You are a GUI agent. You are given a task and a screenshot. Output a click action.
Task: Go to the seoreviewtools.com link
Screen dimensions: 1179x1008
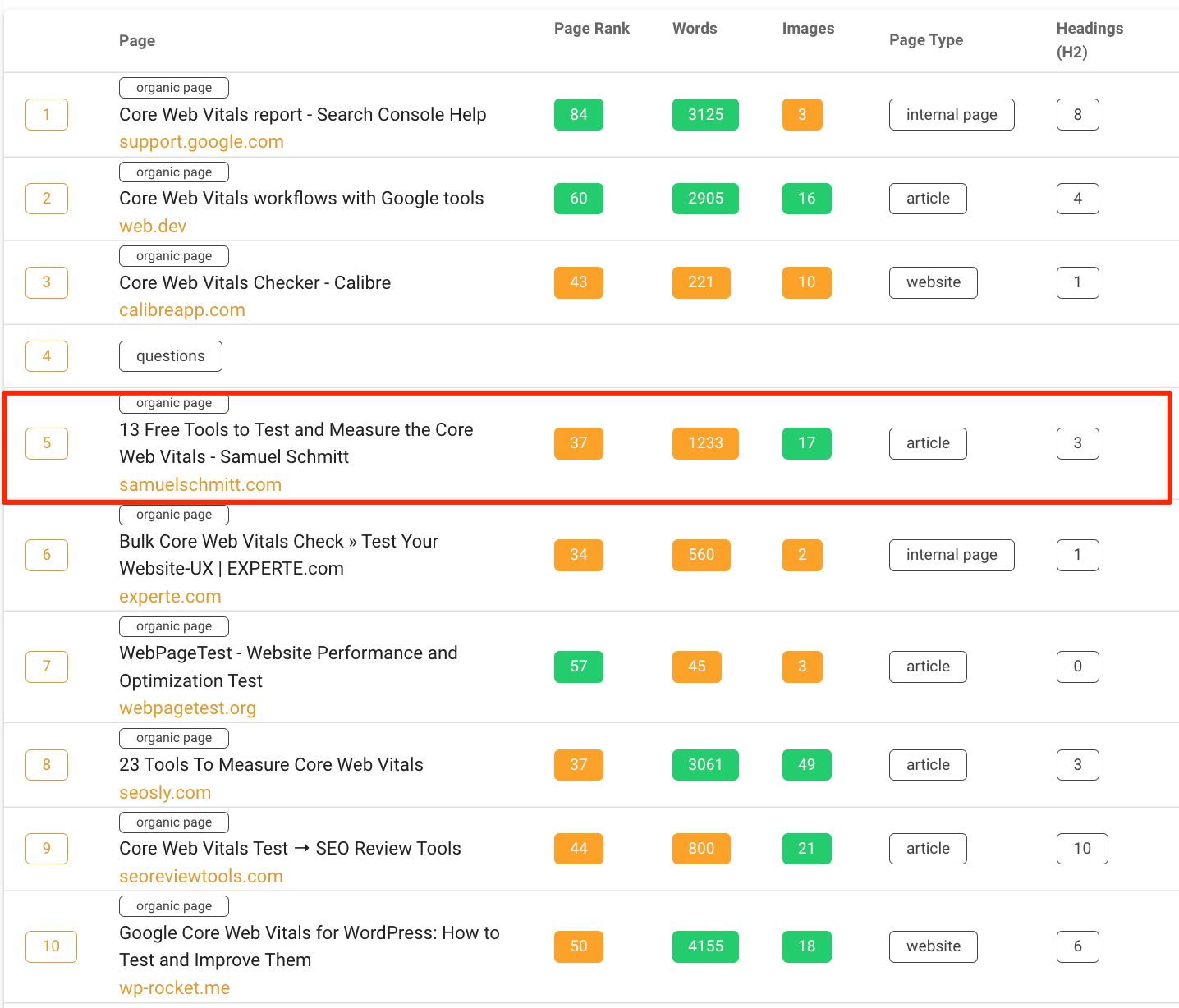pyautogui.click(x=201, y=877)
